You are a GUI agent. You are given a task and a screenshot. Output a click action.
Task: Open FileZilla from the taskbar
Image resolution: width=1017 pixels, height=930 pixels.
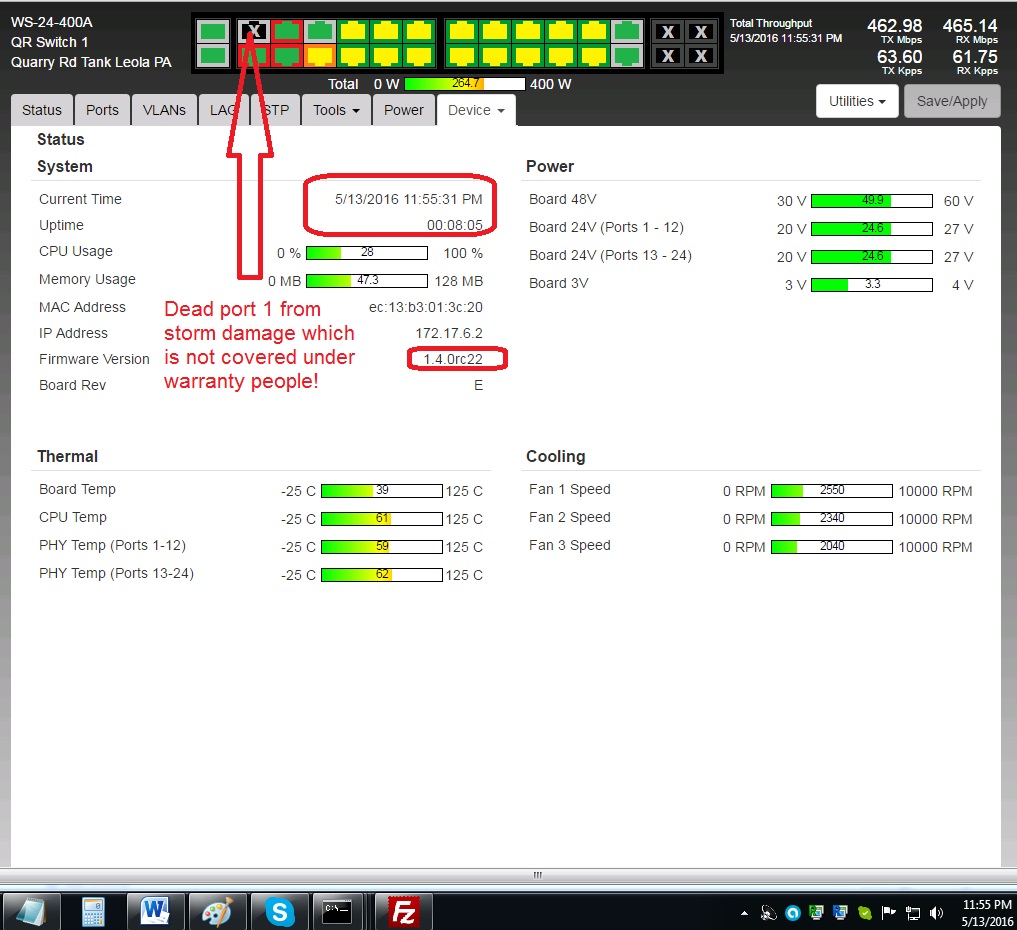[x=404, y=911]
